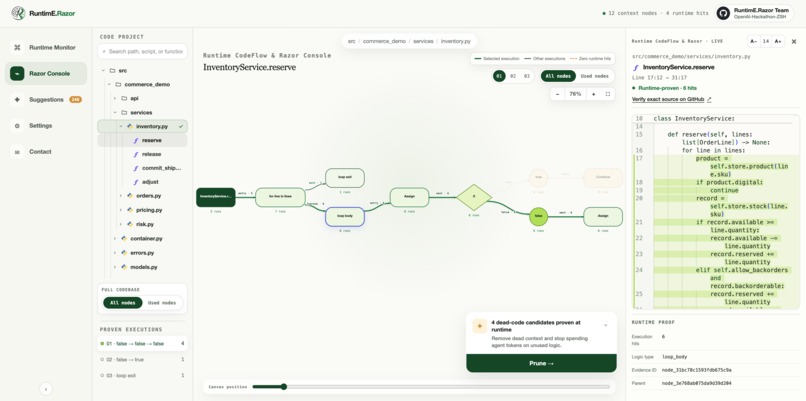This screenshot has height=401, width=806.
Task: Select proven execution 02 false → true
Action: click(x=142, y=359)
